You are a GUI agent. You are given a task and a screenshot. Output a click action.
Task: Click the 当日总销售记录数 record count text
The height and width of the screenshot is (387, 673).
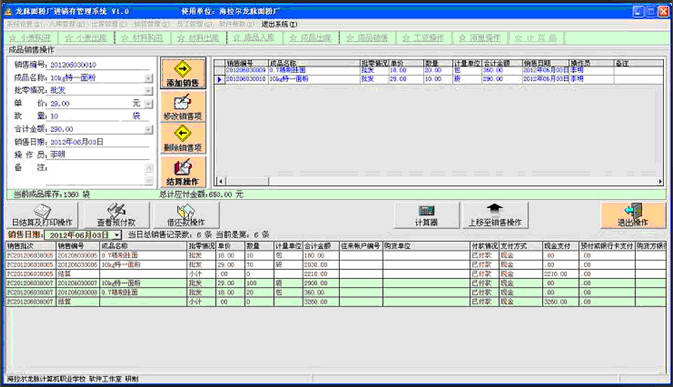[170, 235]
